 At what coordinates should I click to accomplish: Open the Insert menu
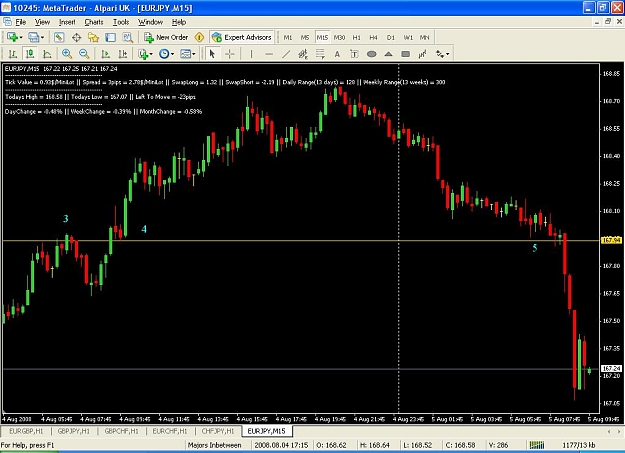[67, 22]
